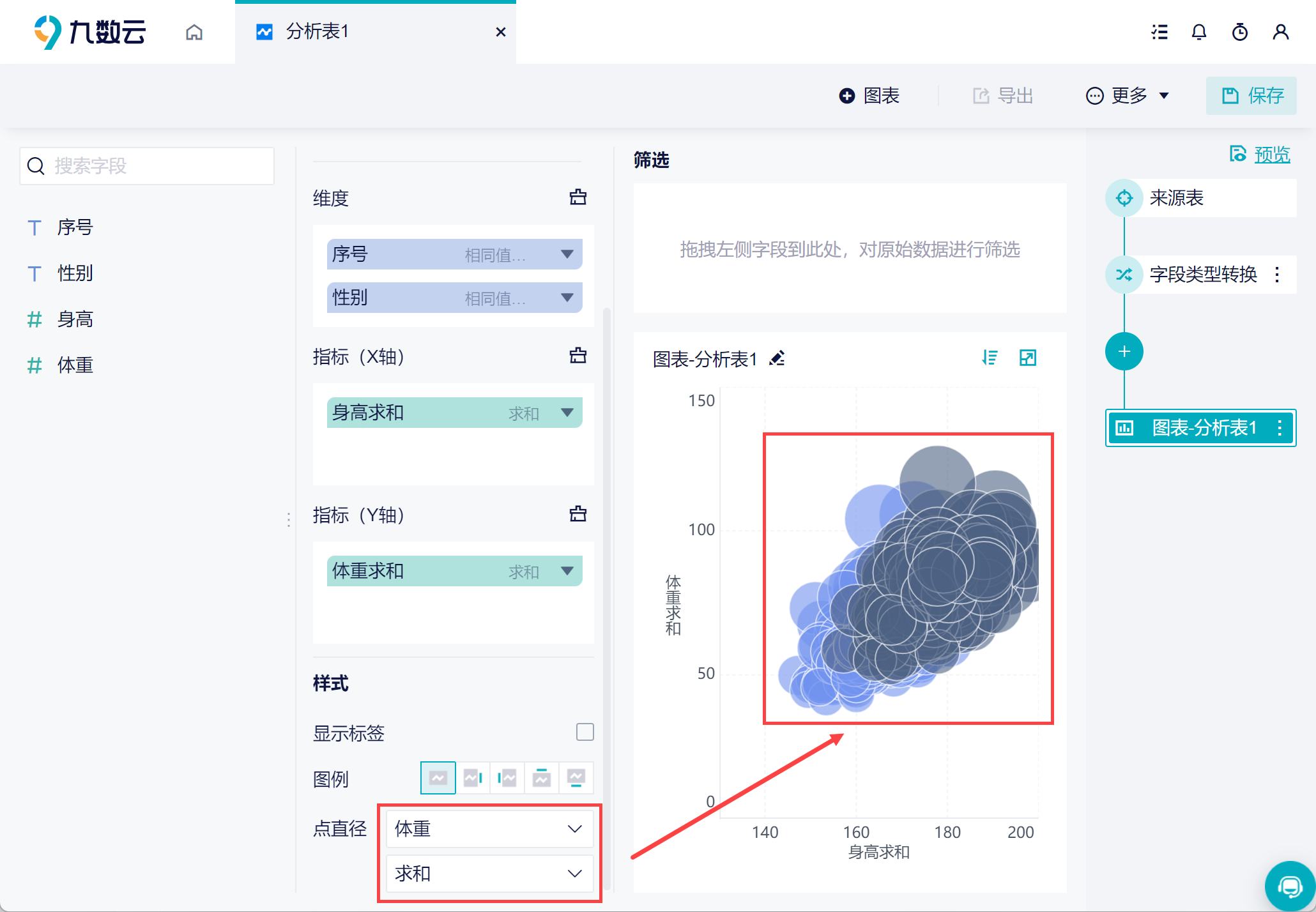Open the timer clock icon
This screenshot has width=1316, height=912.
[x=1240, y=32]
